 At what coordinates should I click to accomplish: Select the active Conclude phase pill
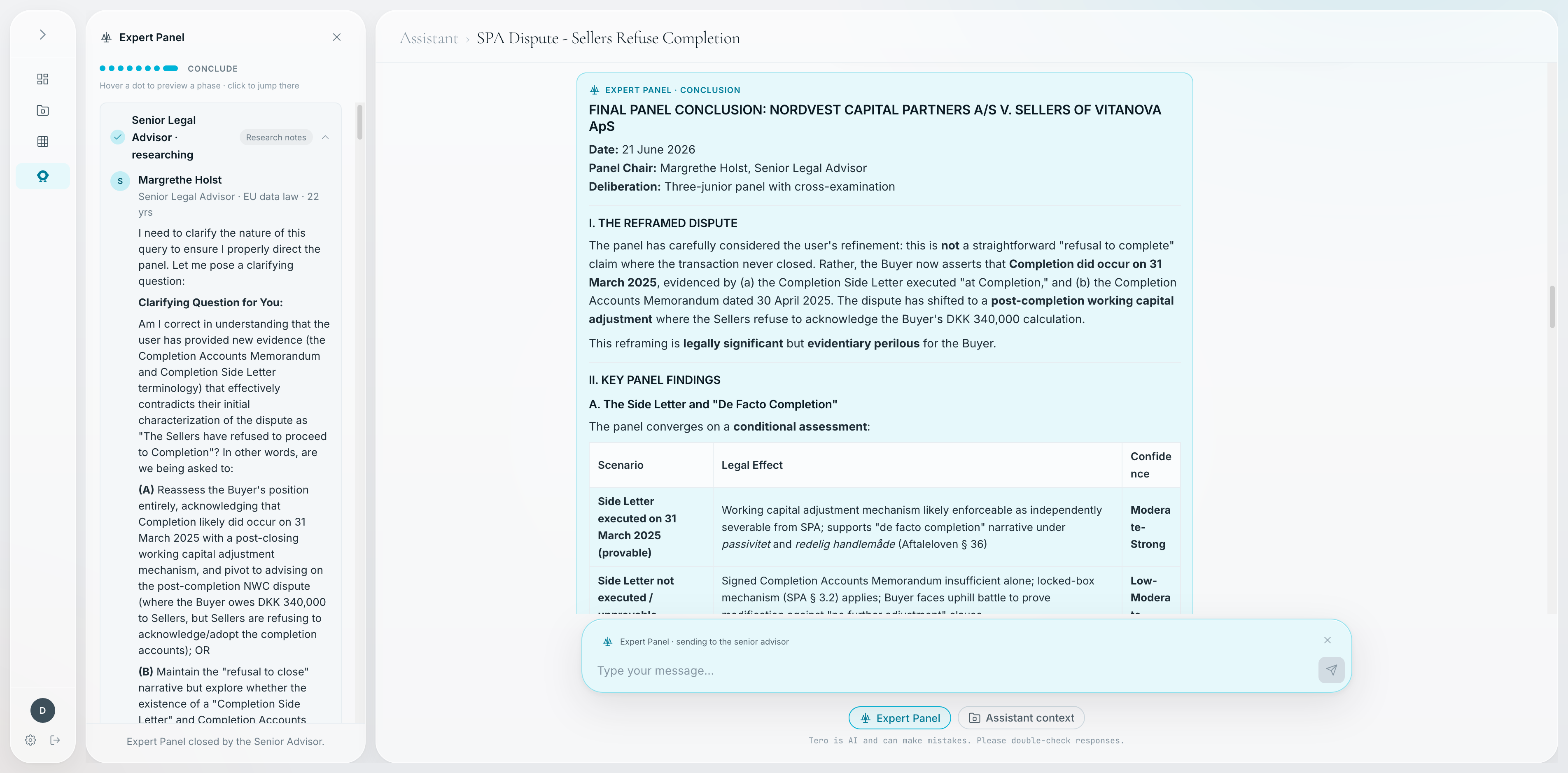point(170,68)
